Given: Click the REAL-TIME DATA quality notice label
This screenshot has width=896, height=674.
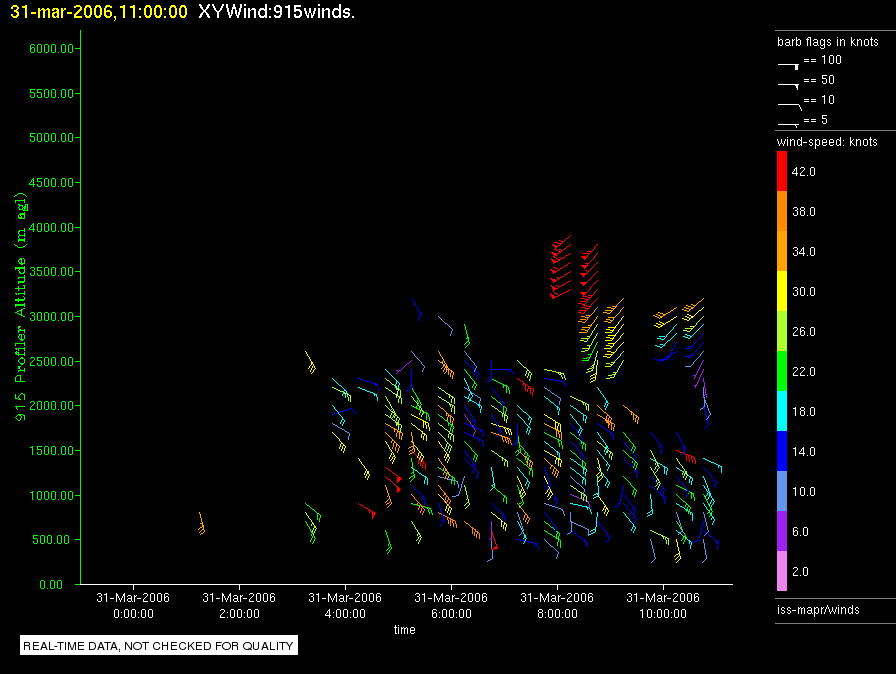Looking at the screenshot, I should [x=159, y=646].
